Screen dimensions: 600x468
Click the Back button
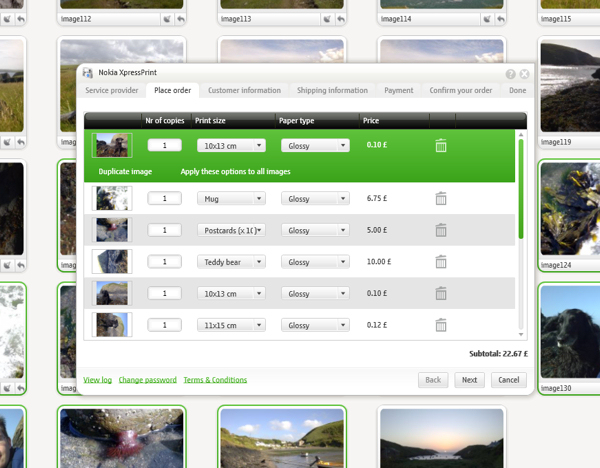coord(433,380)
